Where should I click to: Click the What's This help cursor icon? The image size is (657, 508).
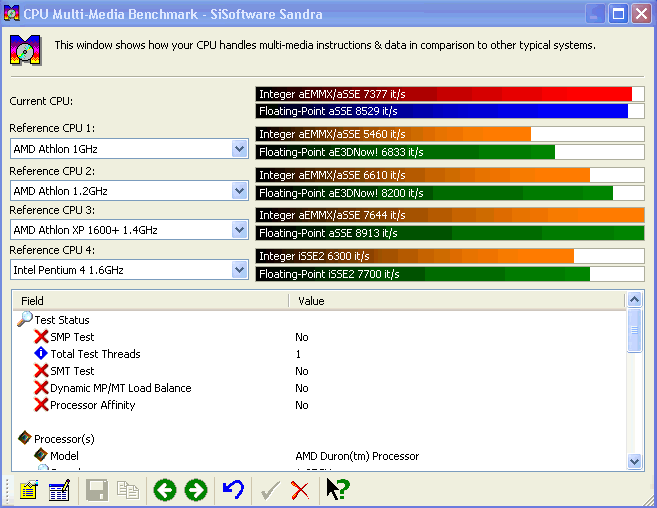338,489
